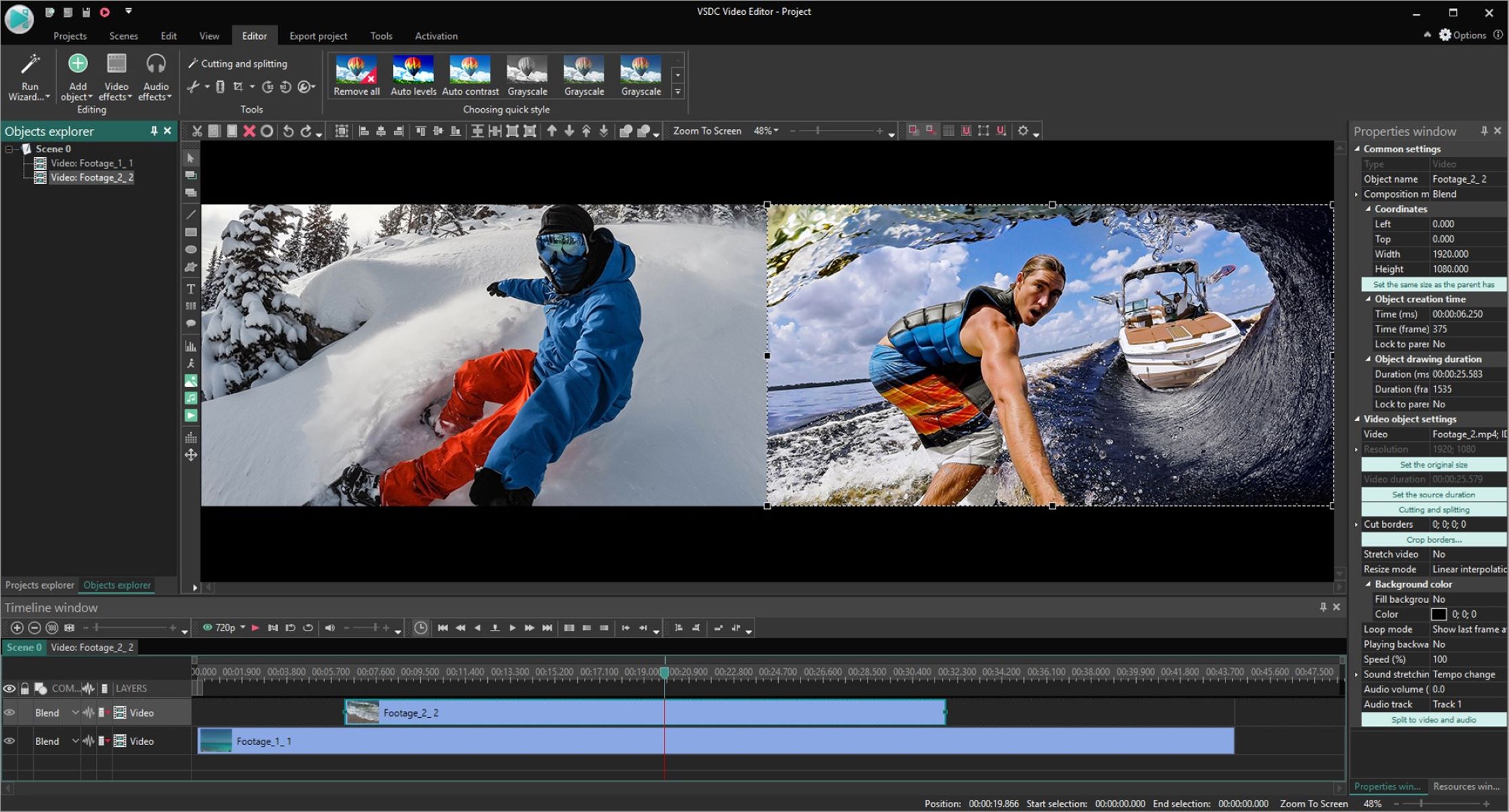Viewport: 1509px width, 812px height.
Task: Select the text tool in sidebar
Action: [191, 287]
